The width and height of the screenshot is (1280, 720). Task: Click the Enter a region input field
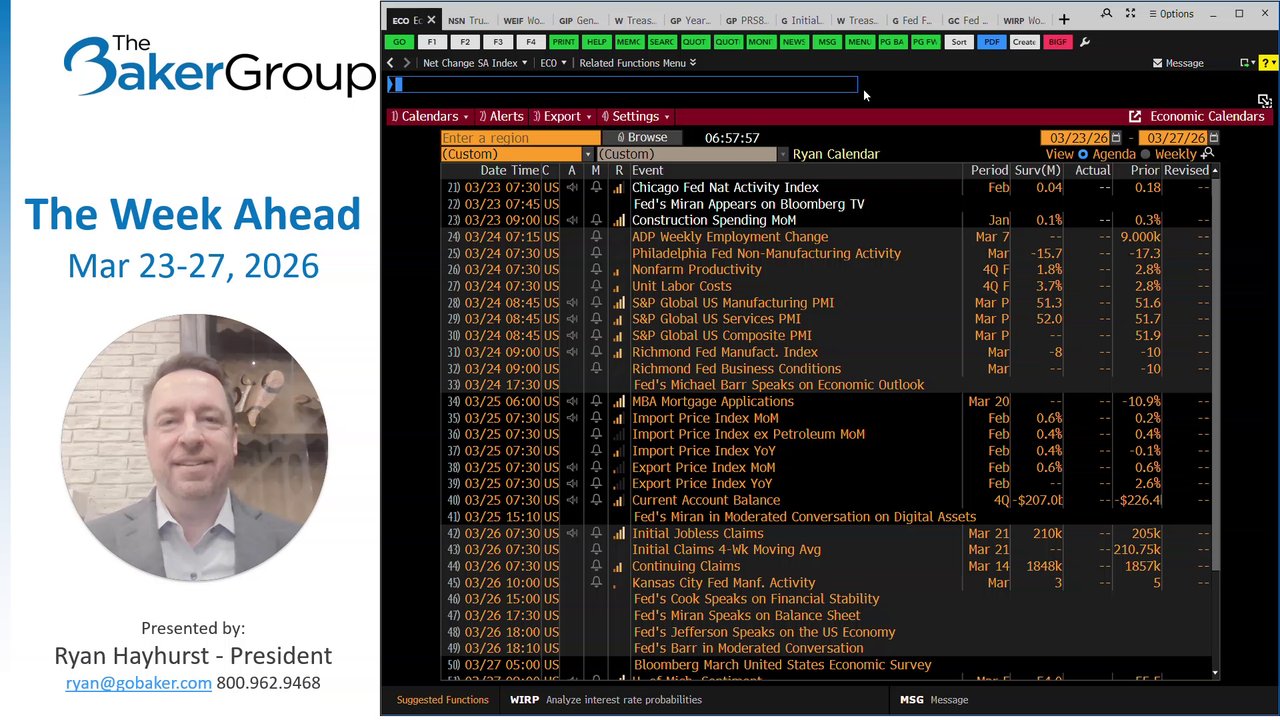tap(521, 138)
